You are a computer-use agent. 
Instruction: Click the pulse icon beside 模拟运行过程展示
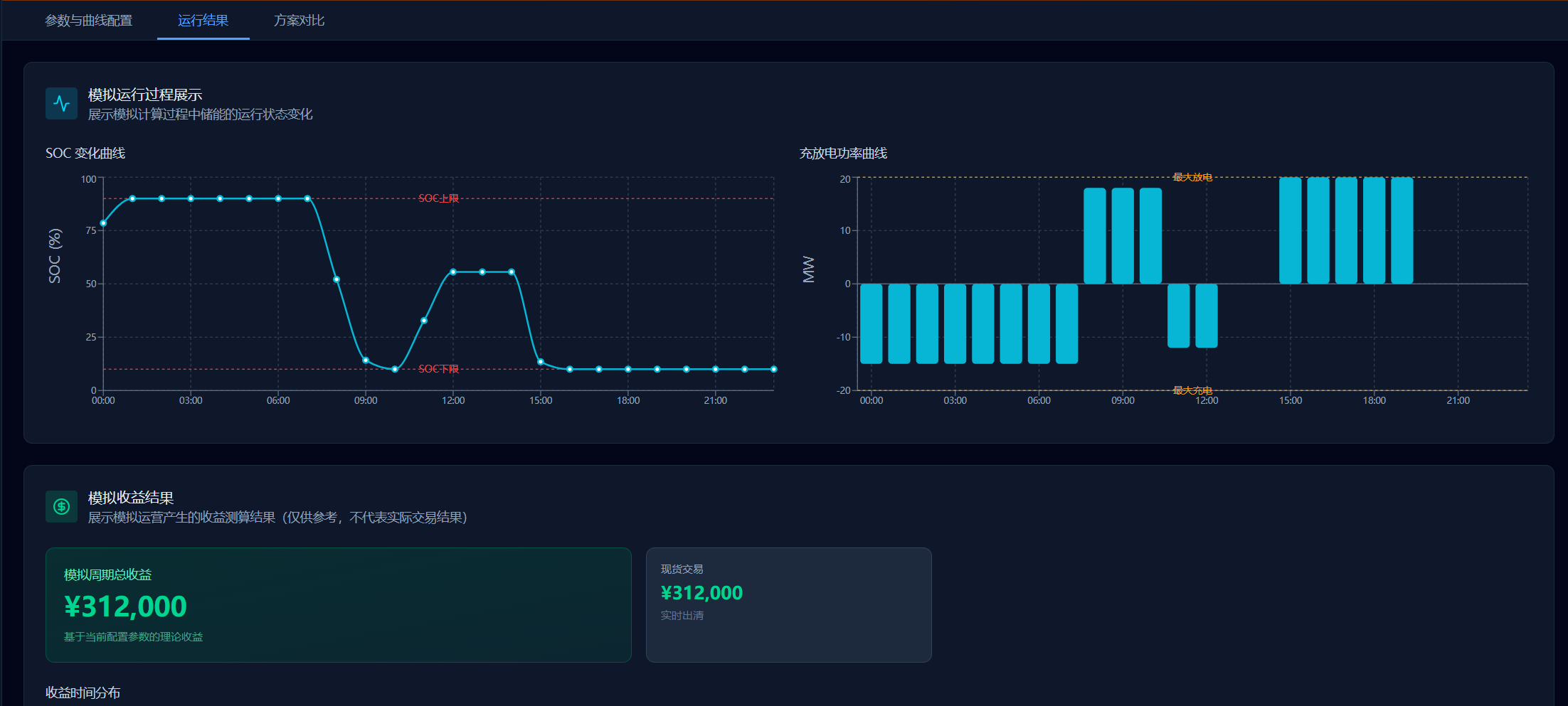pyautogui.click(x=61, y=104)
